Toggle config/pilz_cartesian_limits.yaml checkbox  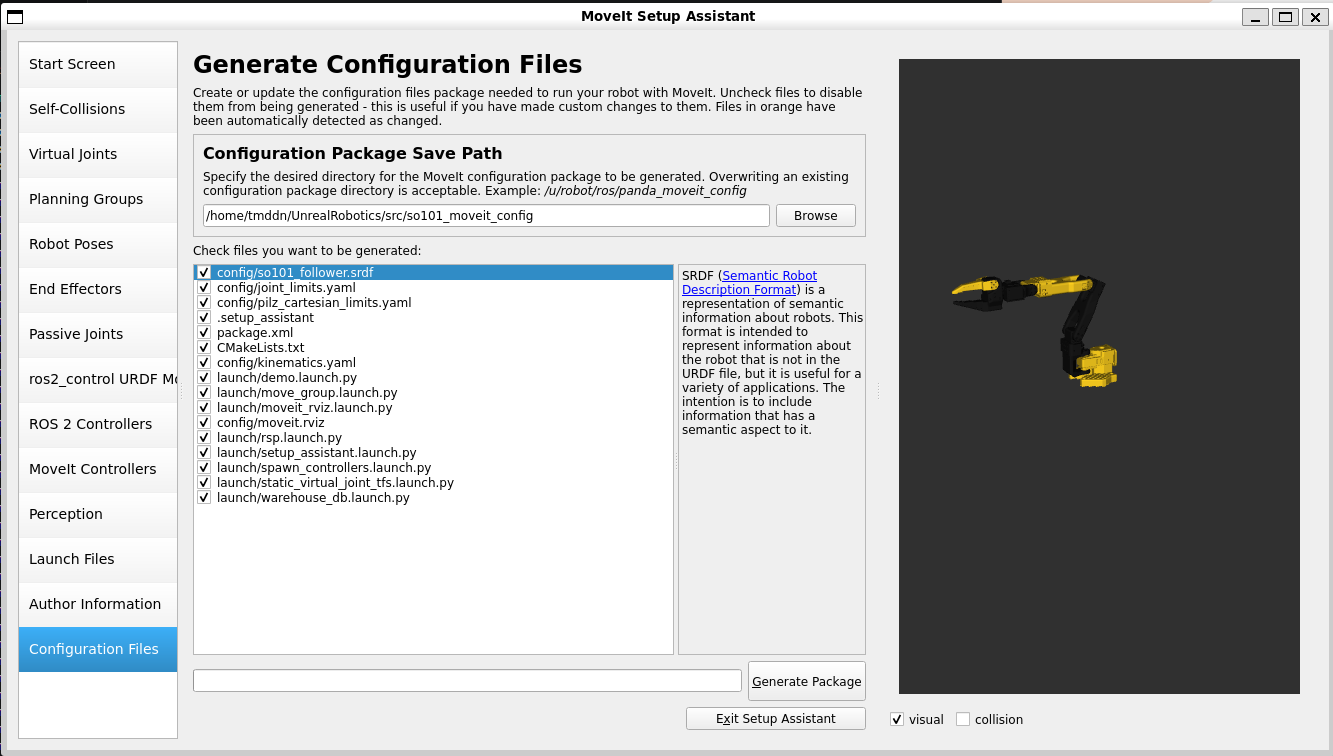[204, 302]
